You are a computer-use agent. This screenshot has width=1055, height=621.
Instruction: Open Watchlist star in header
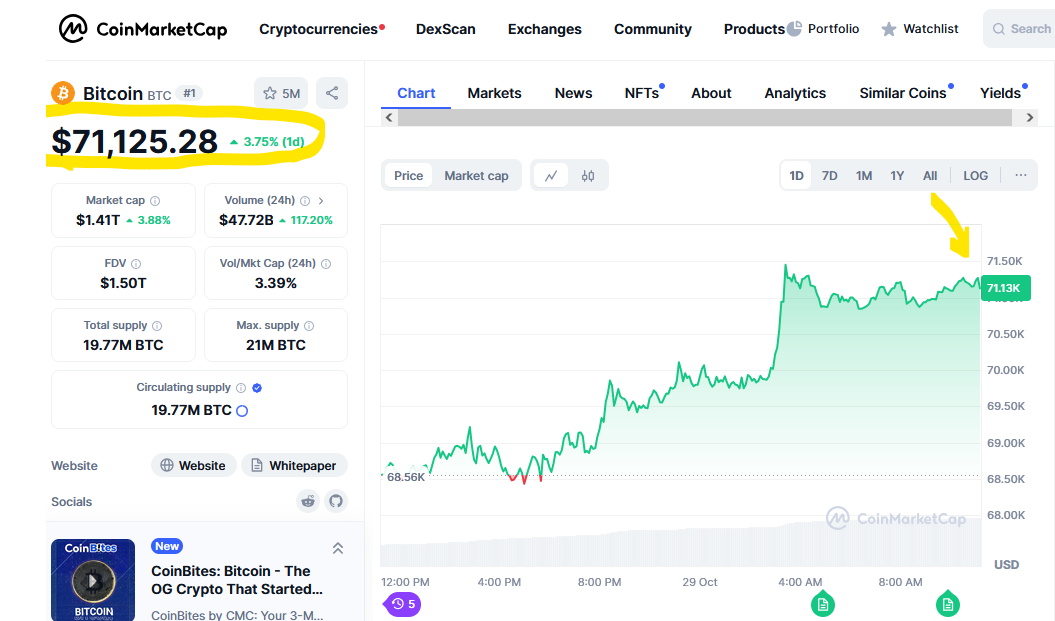pos(889,29)
